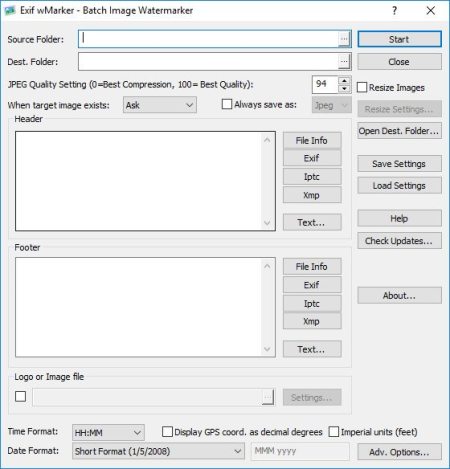Viewport: 450px width, 469px height.
Task: Click the custom date format MMM yyyy field
Action: tap(300, 451)
